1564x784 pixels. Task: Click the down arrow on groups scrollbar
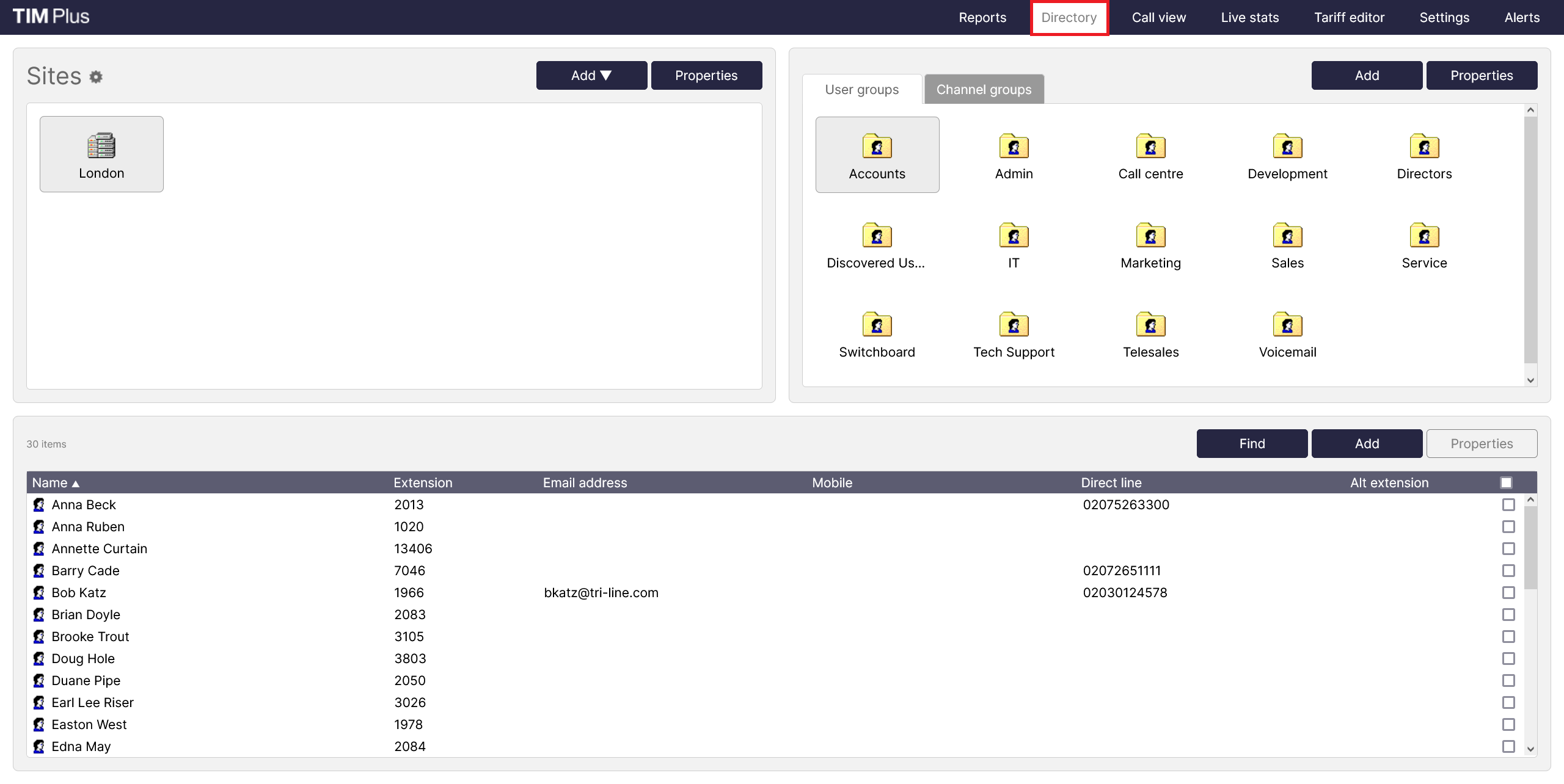pos(1530,380)
